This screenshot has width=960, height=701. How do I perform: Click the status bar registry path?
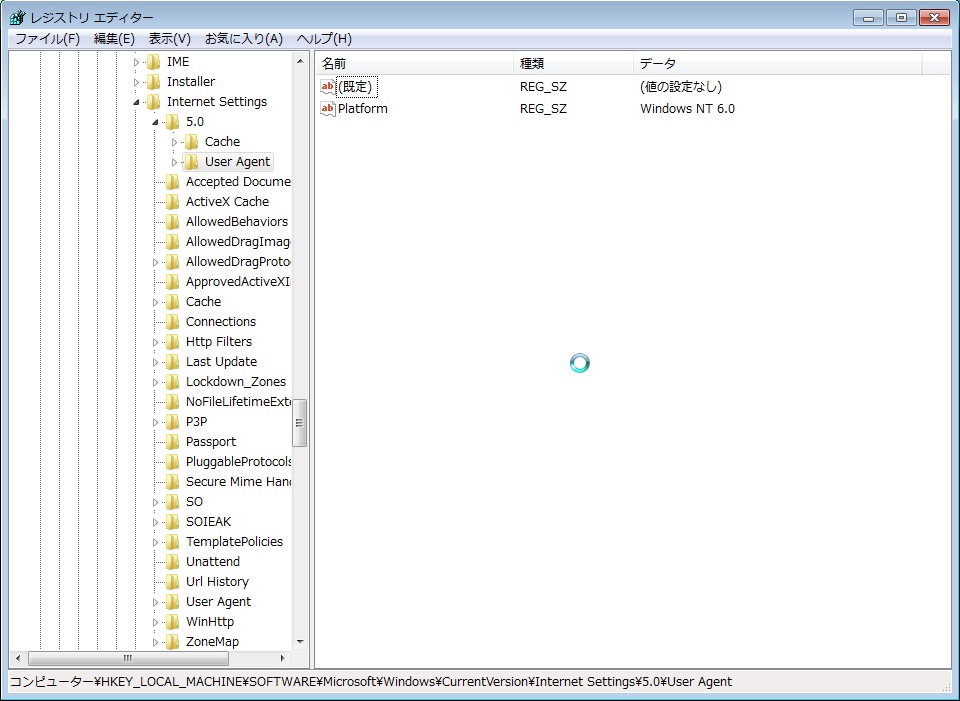coord(370,681)
